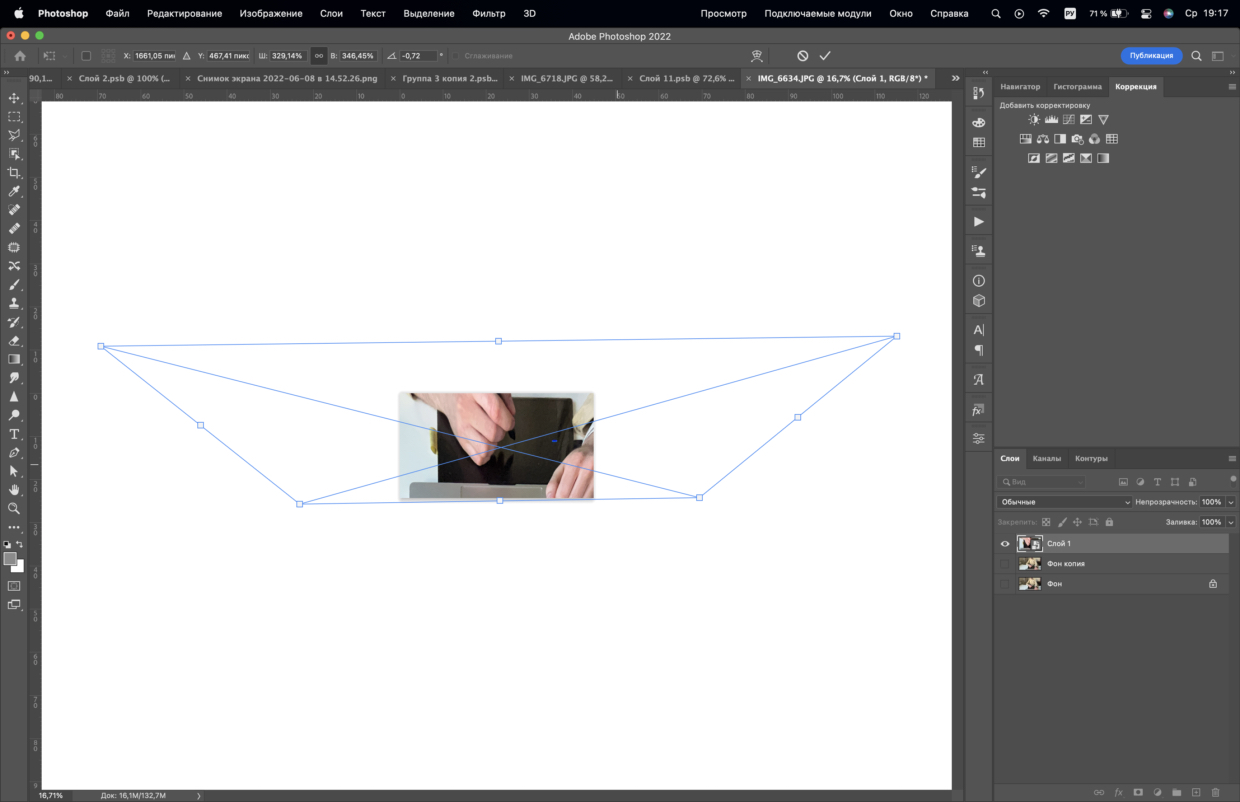
Task: Hide the Слой 1 layer with eye icon
Action: coord(1005,544)
